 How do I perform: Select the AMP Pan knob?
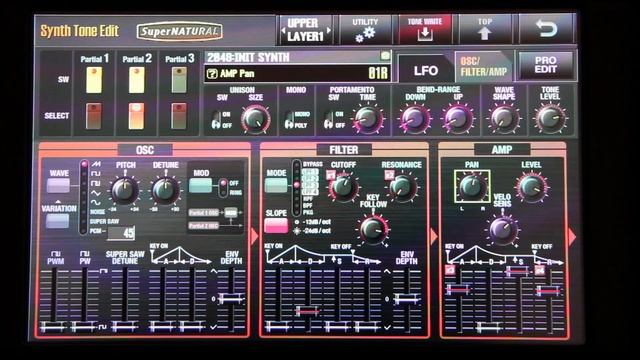[472, 187]
